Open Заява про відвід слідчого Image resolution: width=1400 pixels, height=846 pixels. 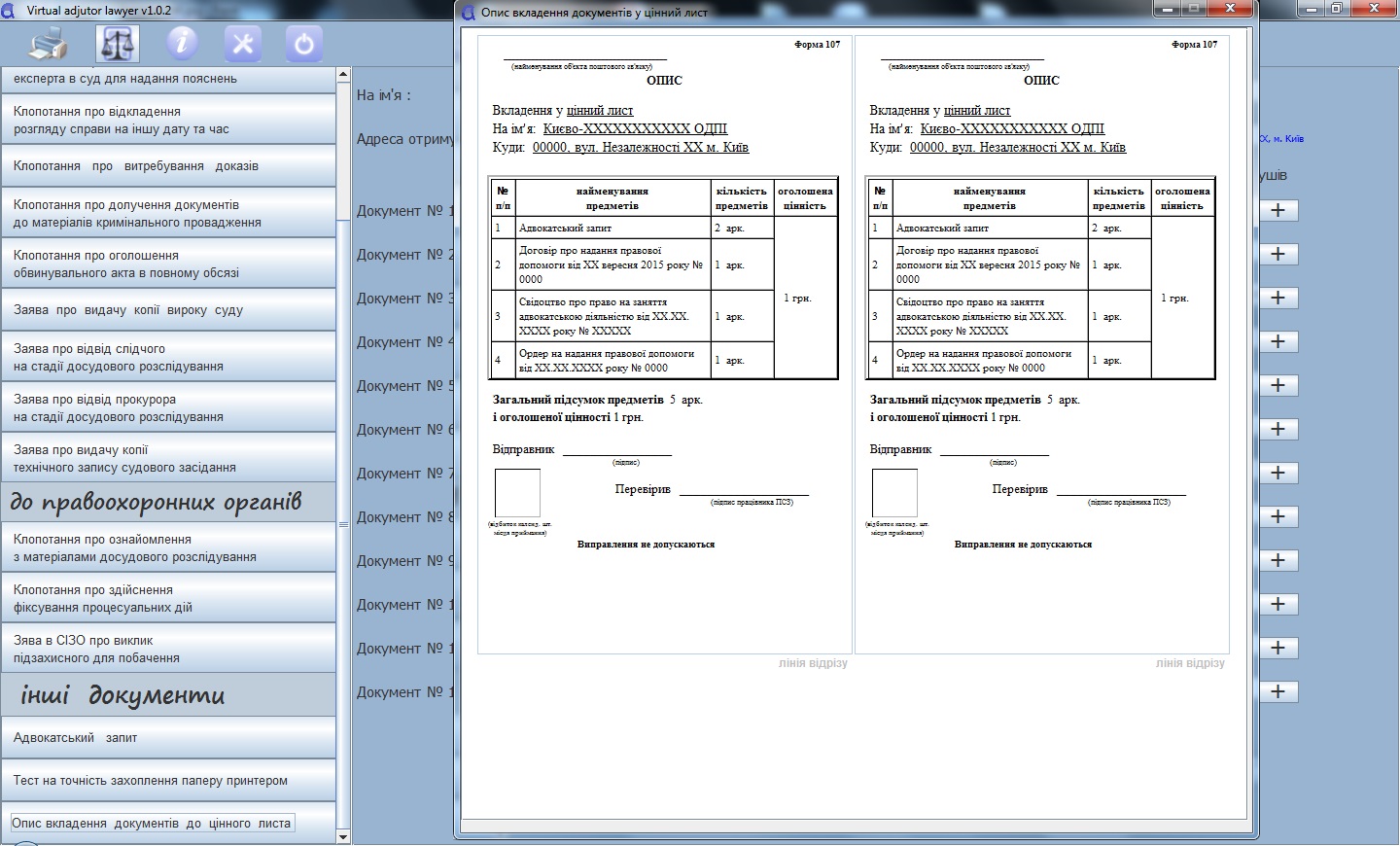click(168, 358)
